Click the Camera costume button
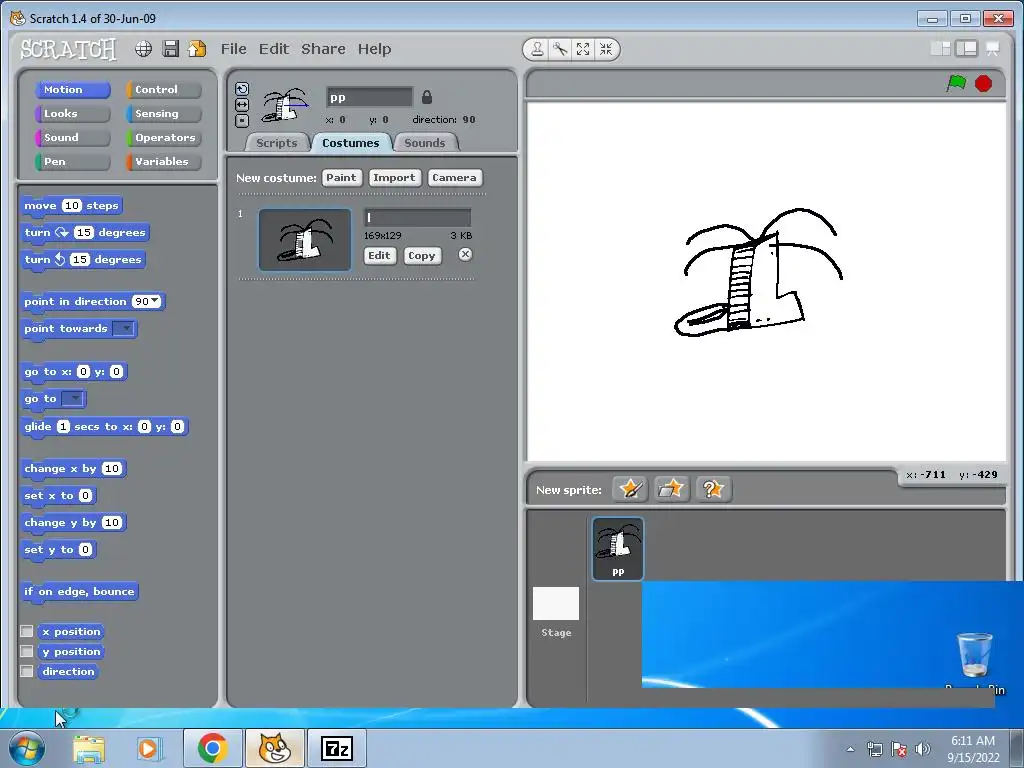Screen dimensions: 1024x768 pyautogui.click(x=455, y=178)
